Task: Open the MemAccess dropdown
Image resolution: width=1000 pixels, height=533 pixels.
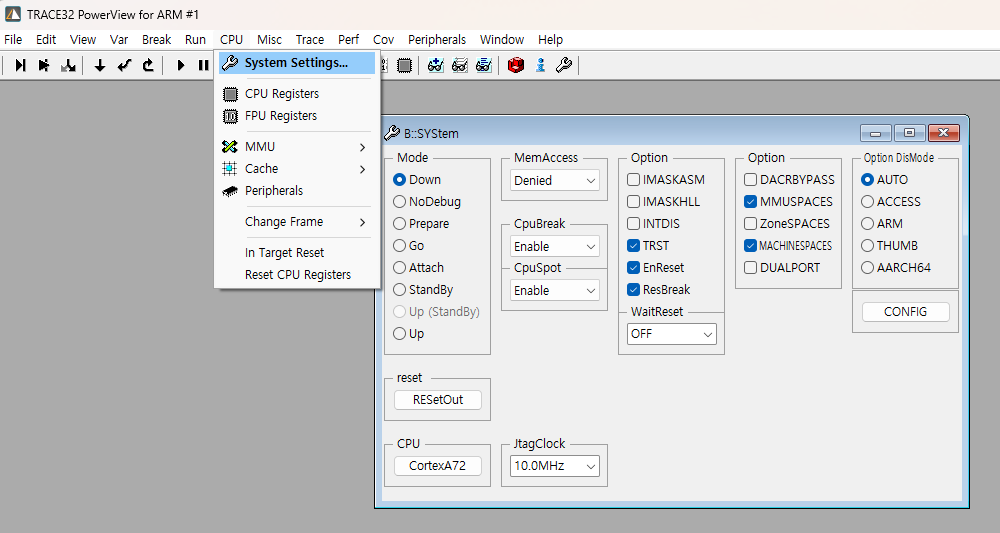Action: point(554,181)
